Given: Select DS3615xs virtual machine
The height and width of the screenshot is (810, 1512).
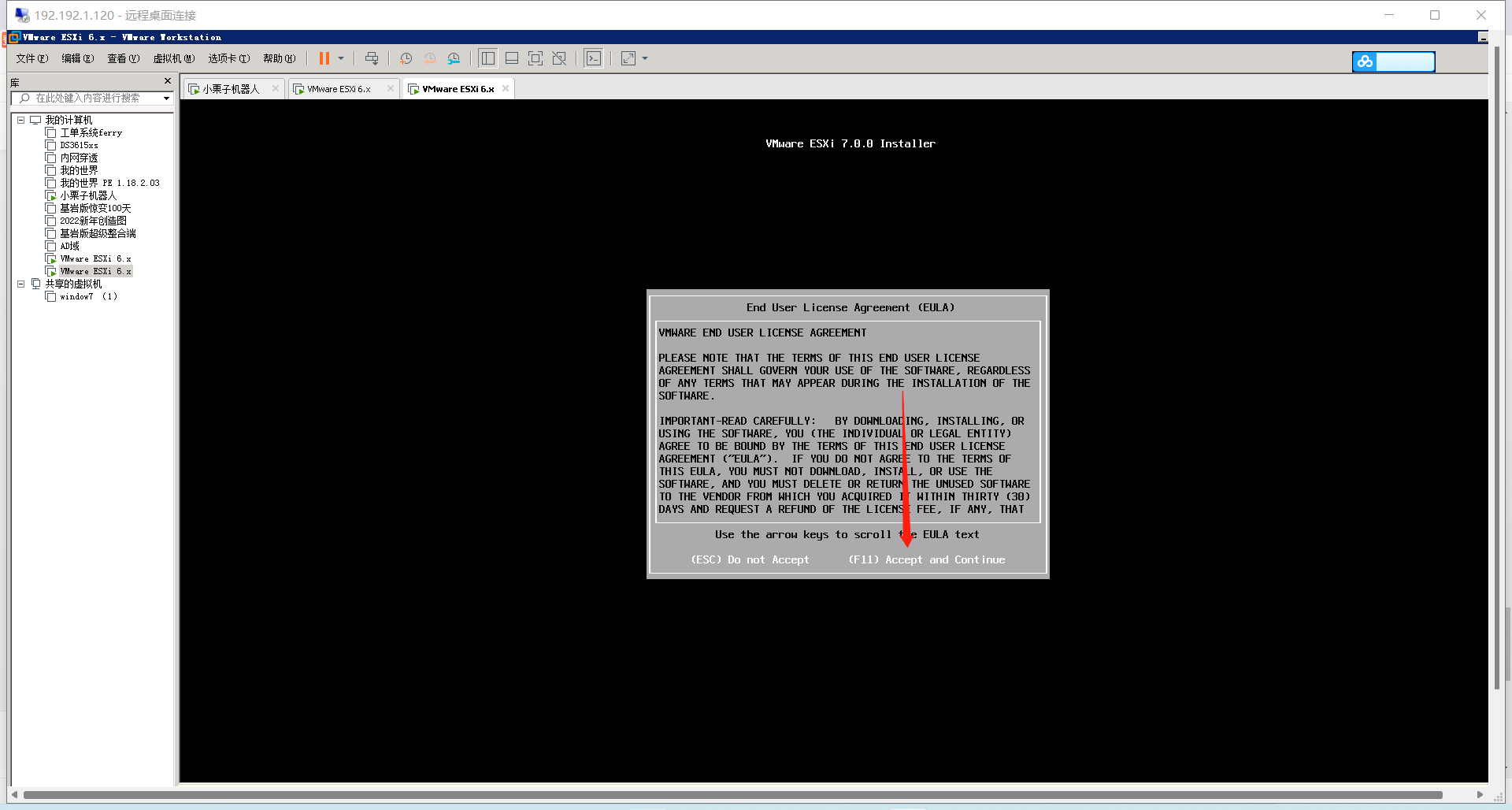Looking at the screenshot, I should [x=79, y=146].
